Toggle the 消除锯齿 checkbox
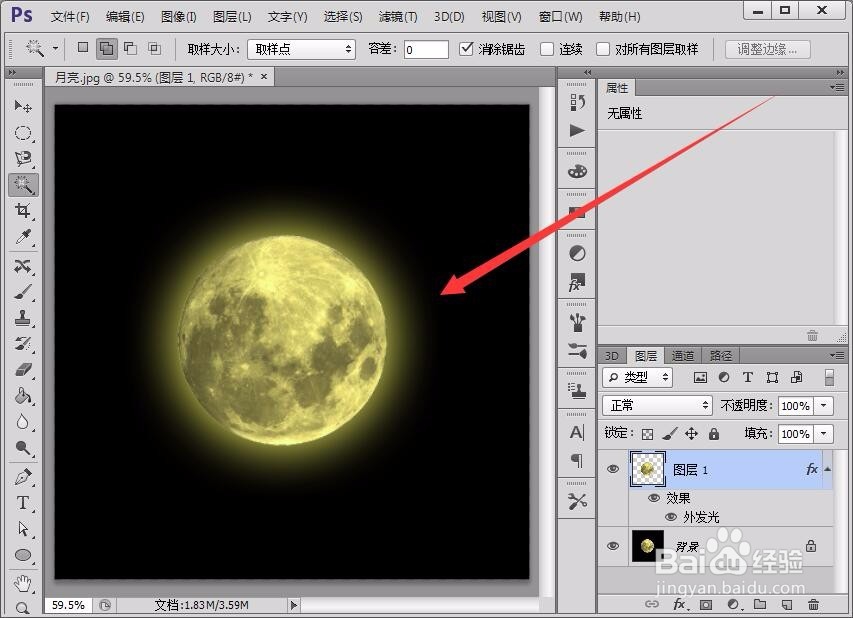 click(x=466, y=48)
